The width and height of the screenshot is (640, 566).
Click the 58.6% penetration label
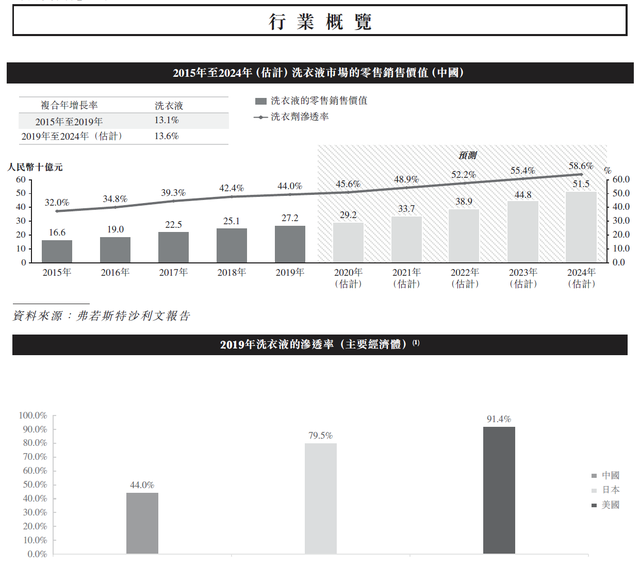[581, 166]
